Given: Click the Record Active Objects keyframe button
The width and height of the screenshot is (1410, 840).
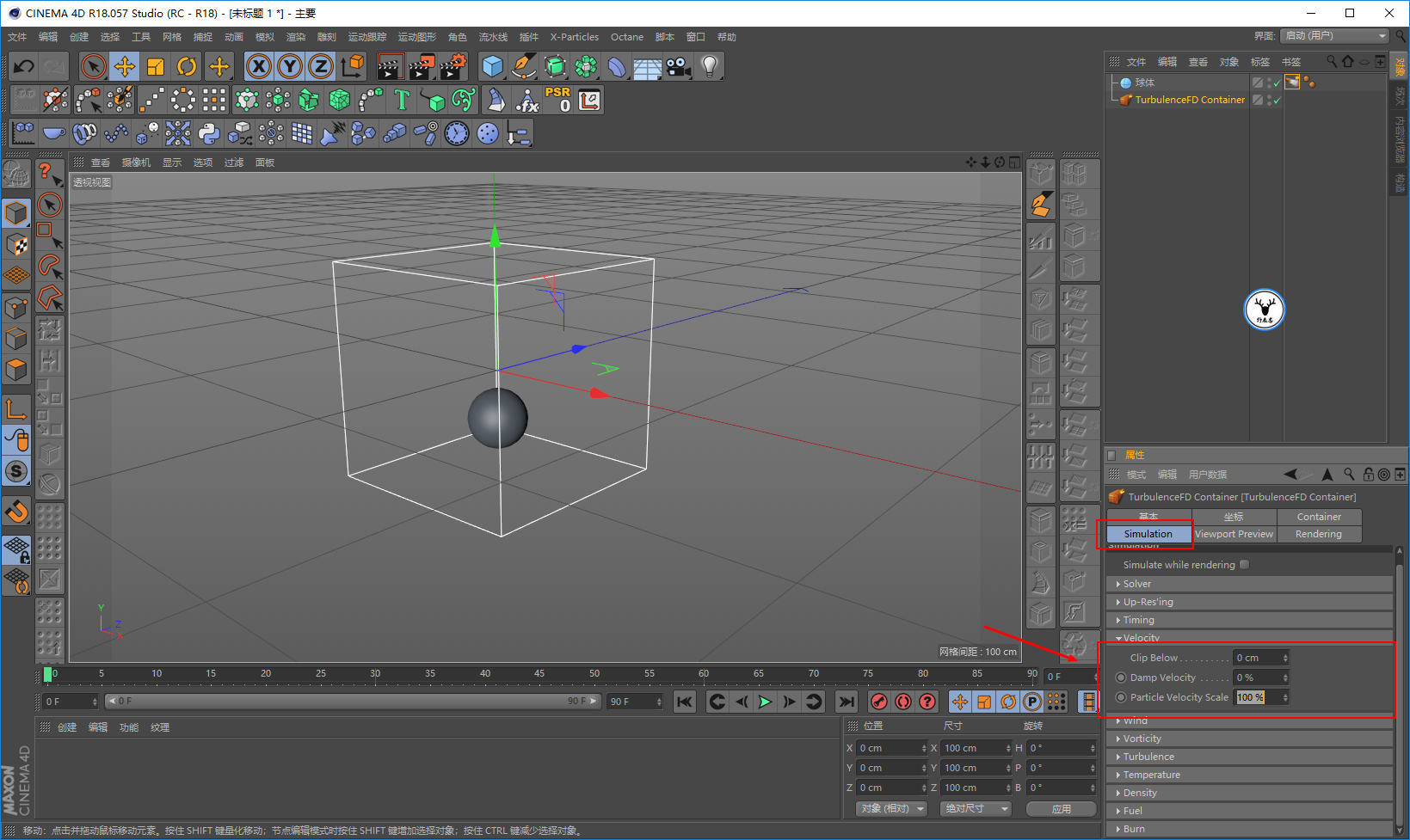Looking at the screenshot, I should tap(878, 702).
